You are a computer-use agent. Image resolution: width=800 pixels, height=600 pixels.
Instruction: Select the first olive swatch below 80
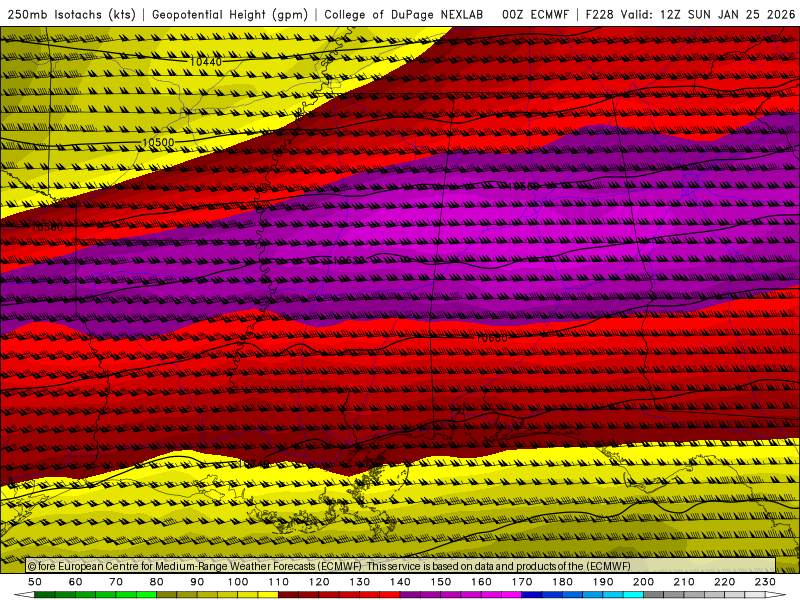pos(166,595)
